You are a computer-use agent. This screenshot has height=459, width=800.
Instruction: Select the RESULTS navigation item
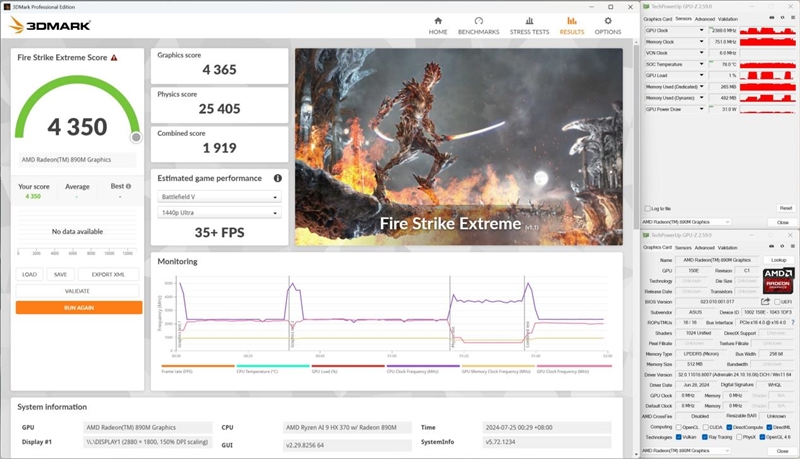click(572, 26)
